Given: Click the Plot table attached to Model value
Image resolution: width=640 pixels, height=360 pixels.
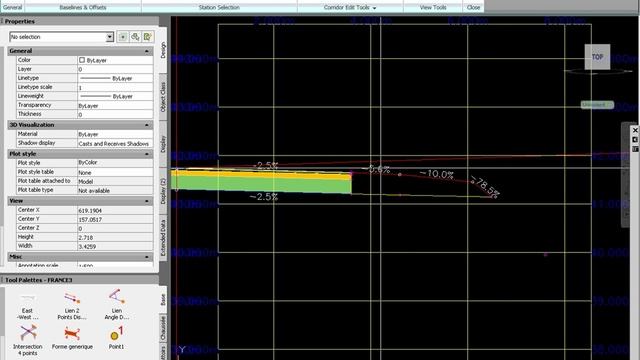Looking at the screenshot, I should coord(115,181).
